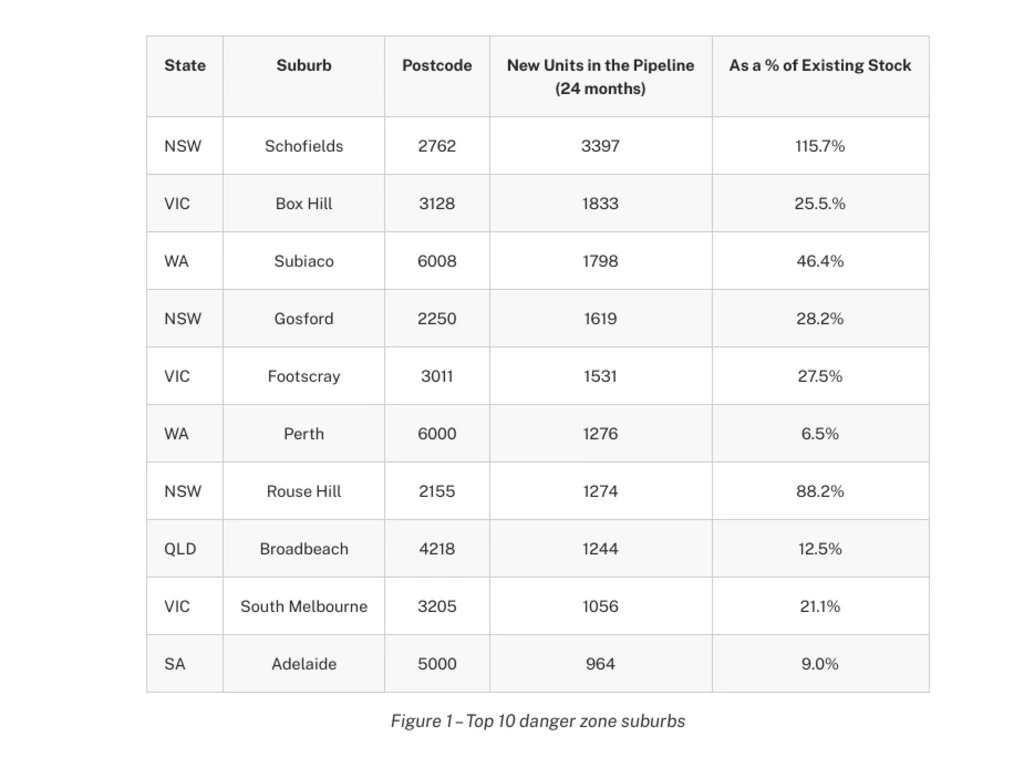Click New Units in the Pipeline header
This screenshot has width=1024, height=768.
(600, 76)
